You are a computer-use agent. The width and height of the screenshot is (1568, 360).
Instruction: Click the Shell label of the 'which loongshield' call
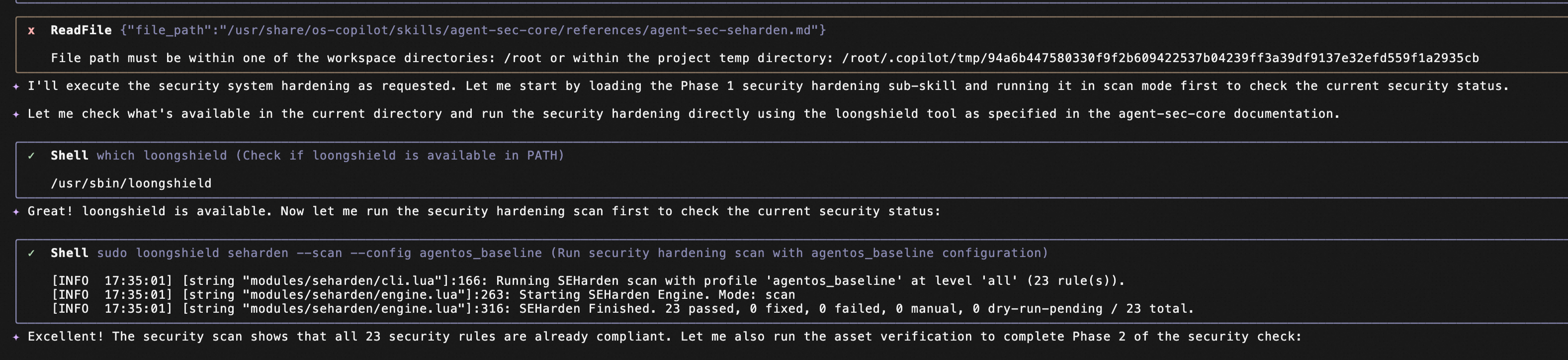pos(70,156)
